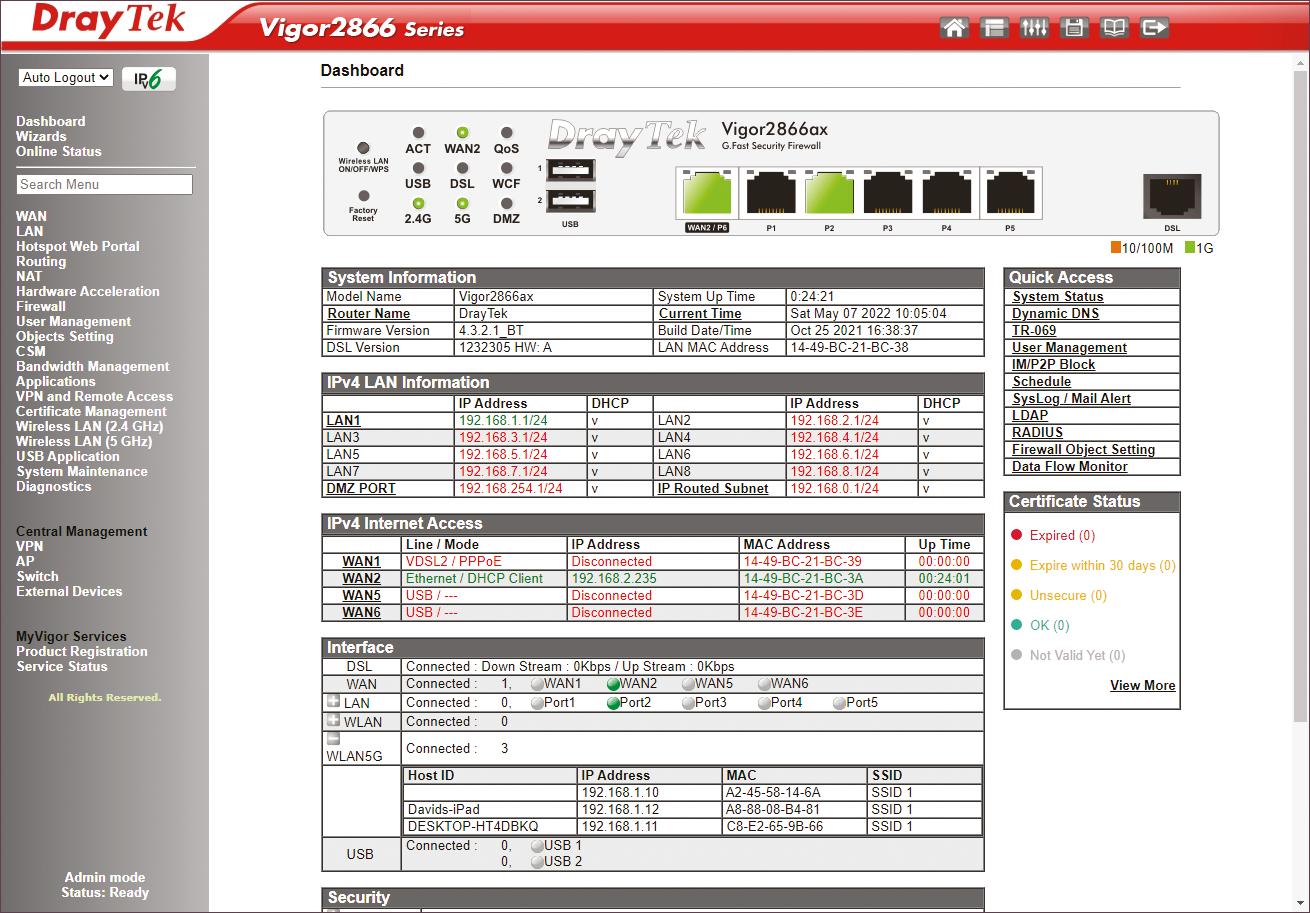The height and width of the screenshot is (913, 1310).
Task: Click the WAN2 LED on router panel
Action: tap(462, 132)
